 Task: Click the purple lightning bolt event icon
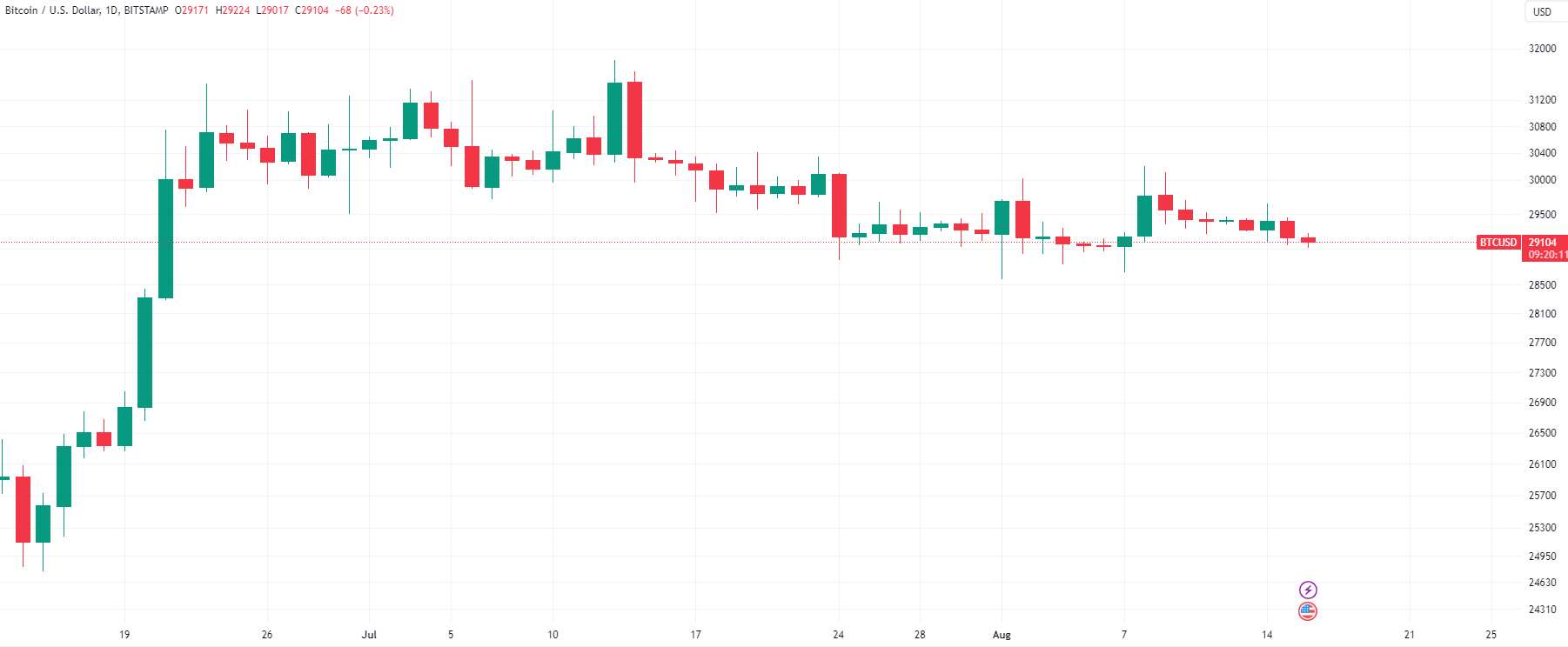[x=1308, y=590]
